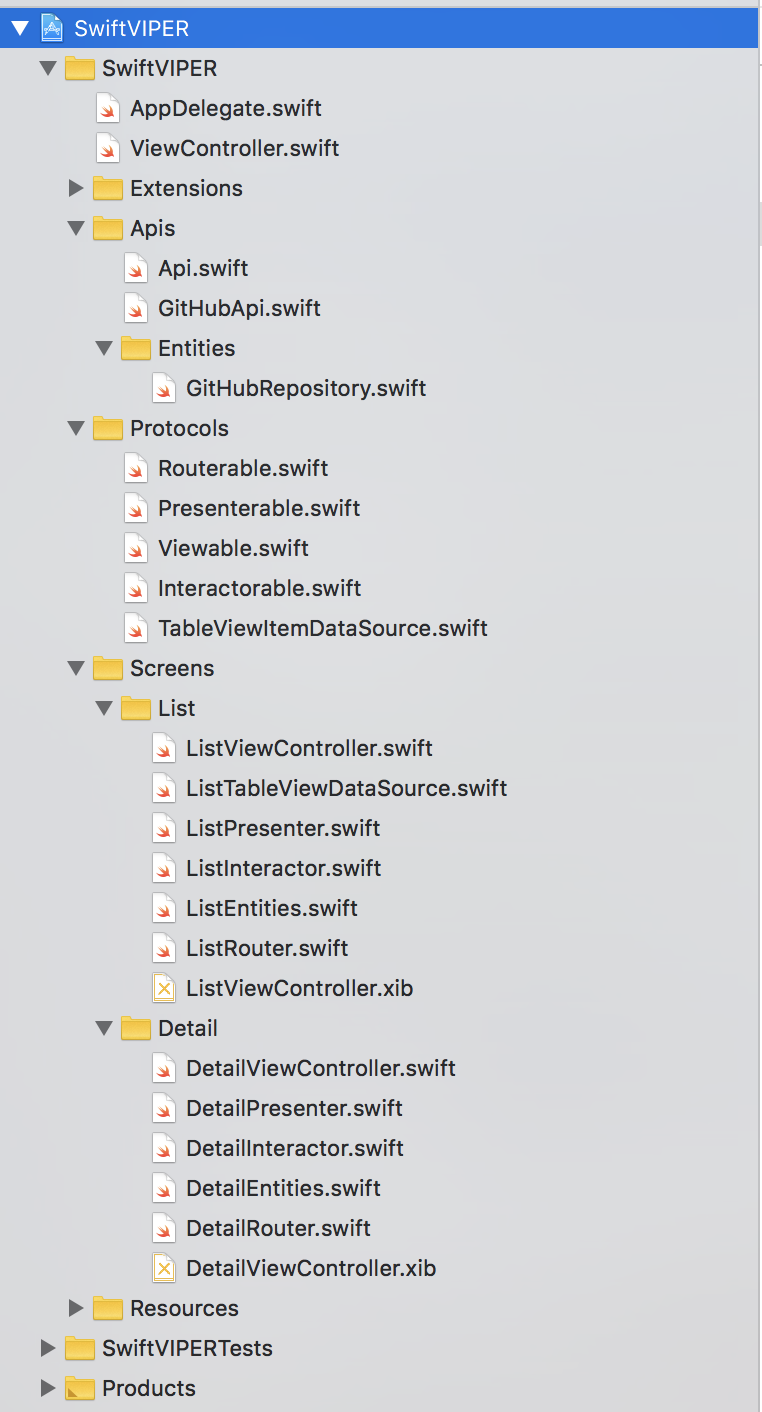Click the Interactorable.swift file icon
Image resolution: width=762 pixels, height=1412 pixels.
coord(136,588)
